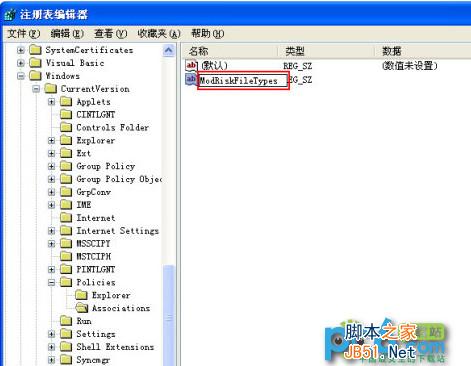Expand the PINTLGNT key
471x366 pixels.
pos(51,270)
